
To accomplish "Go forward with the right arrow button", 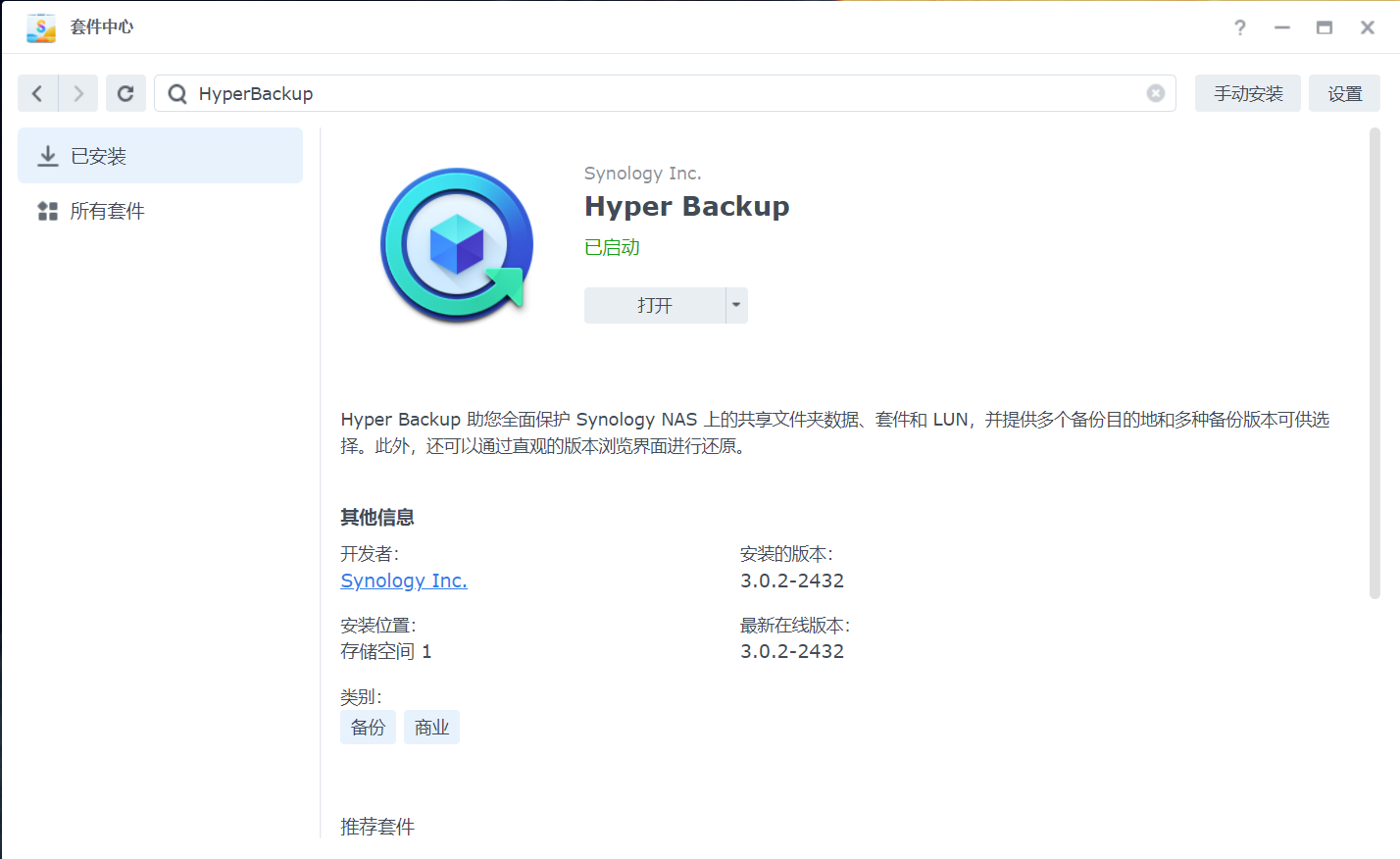I will click(78, 93).
